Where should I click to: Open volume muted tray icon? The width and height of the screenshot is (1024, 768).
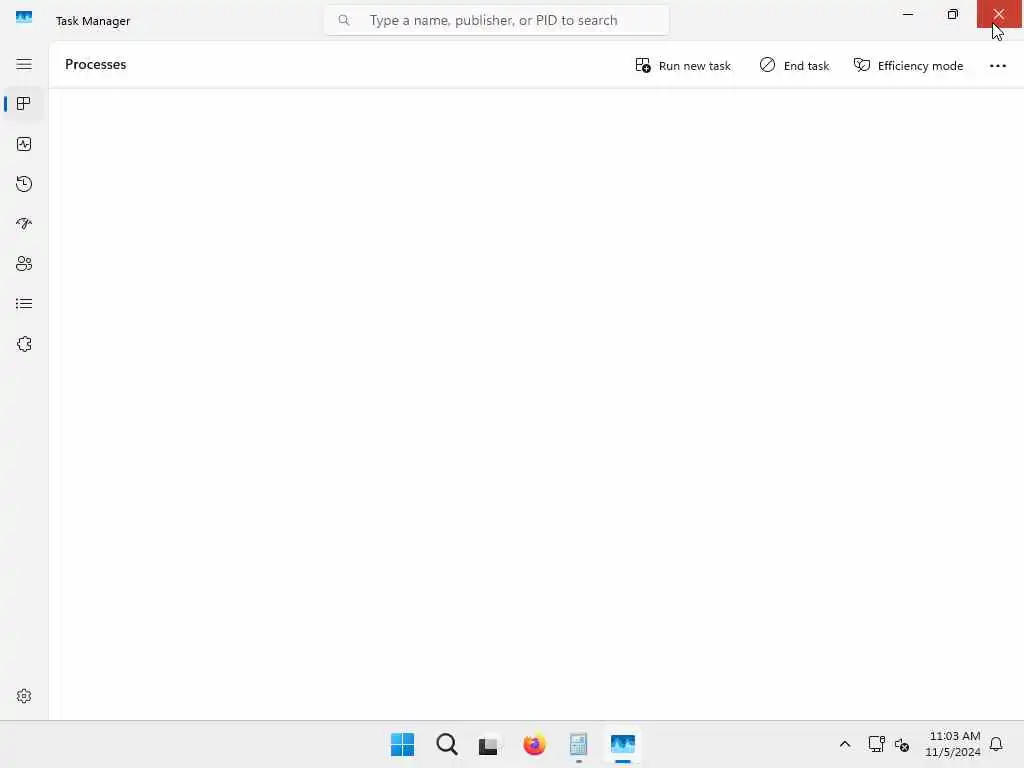902,744
